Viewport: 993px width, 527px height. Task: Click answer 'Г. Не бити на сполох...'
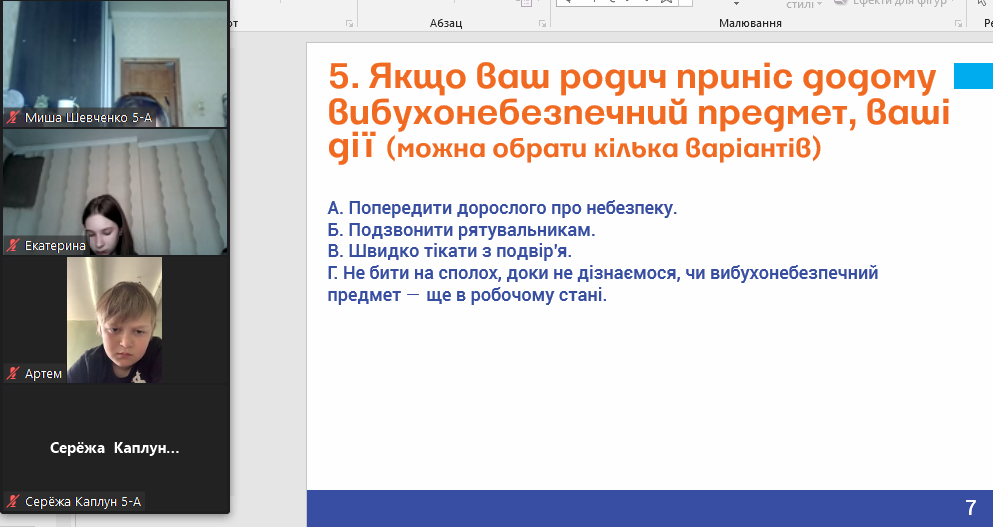click(603, 284)
